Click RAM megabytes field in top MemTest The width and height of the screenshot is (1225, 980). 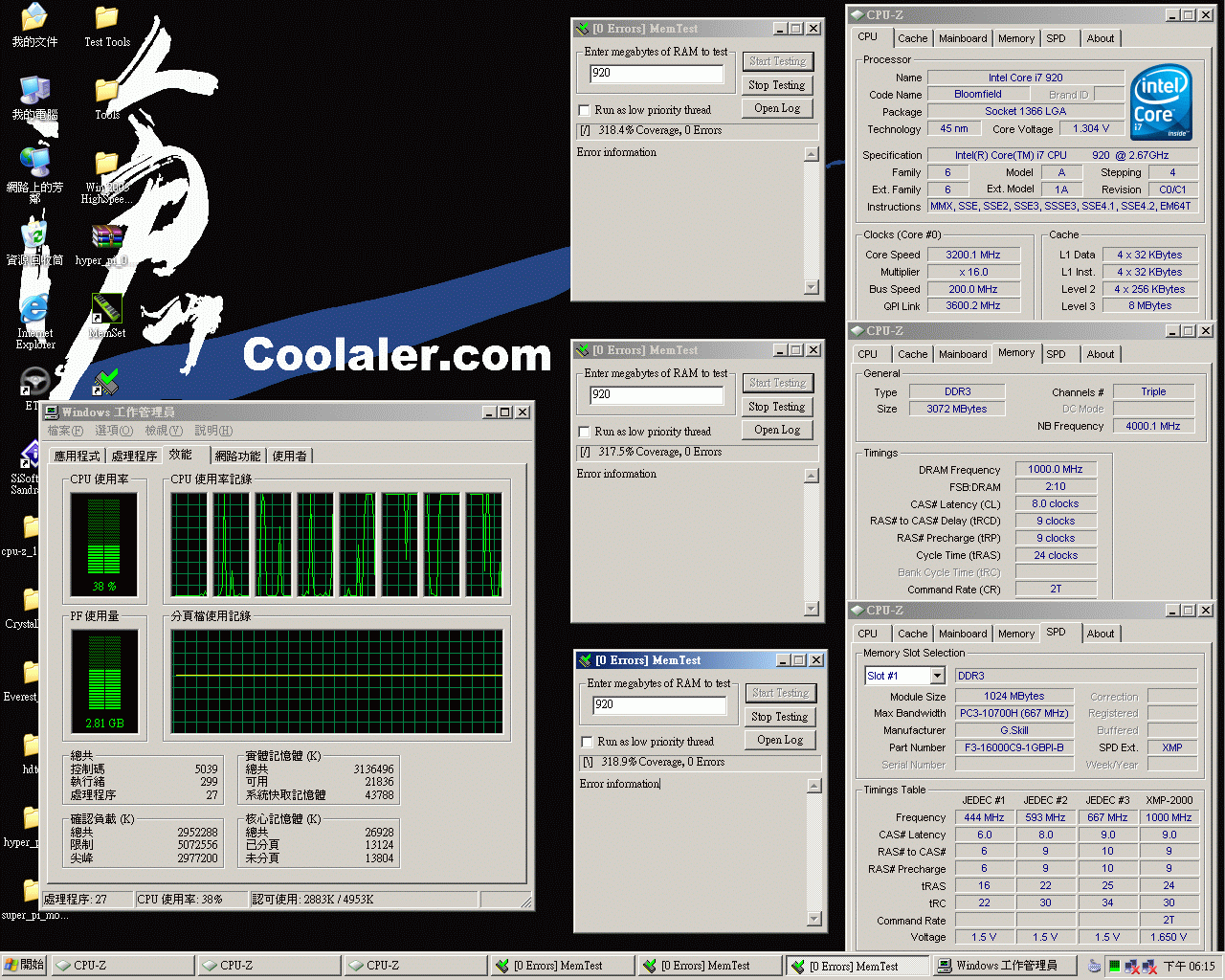pos(657,74)
